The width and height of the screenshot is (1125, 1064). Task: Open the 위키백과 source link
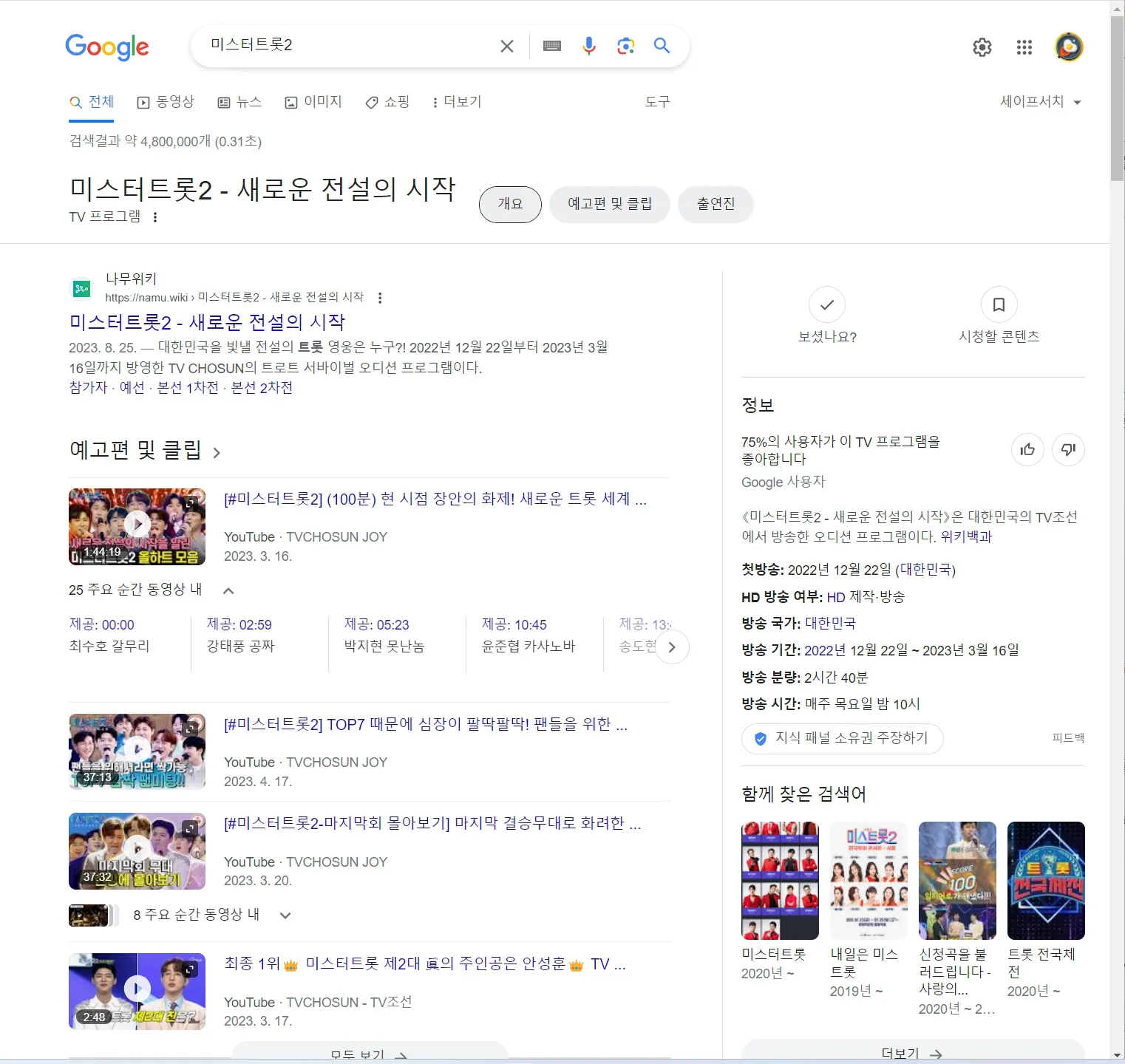(x=966, y=537)
